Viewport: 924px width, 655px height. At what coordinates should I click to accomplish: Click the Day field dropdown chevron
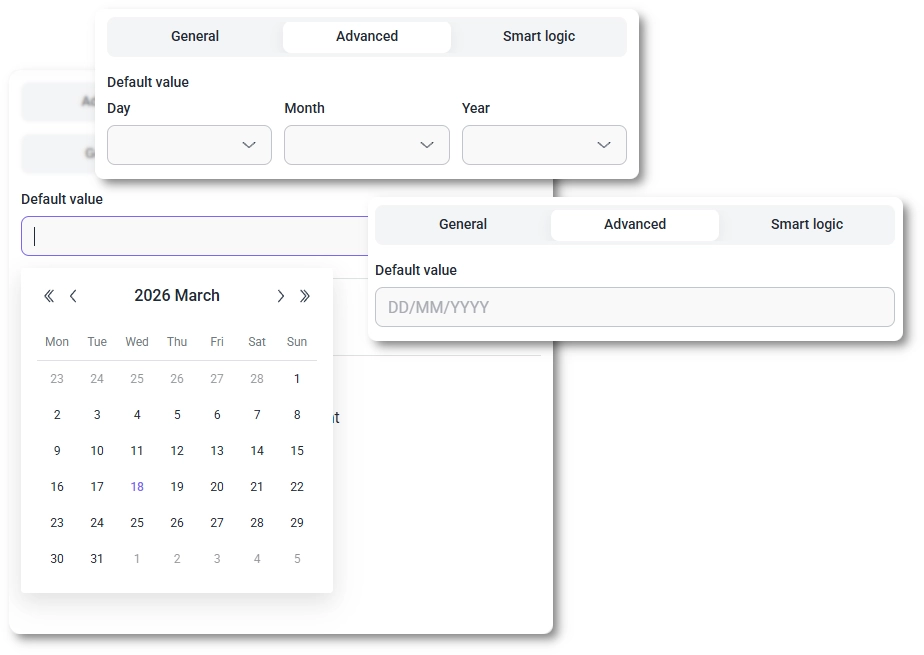249,145
